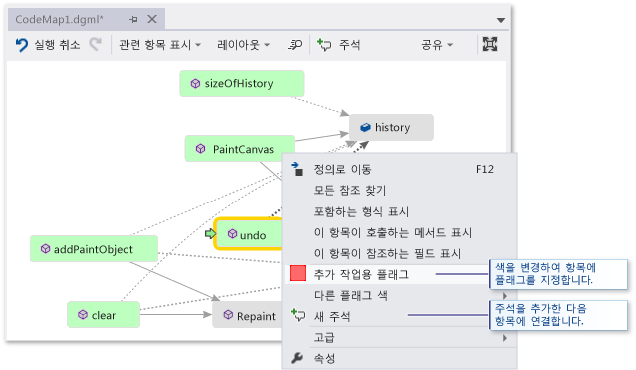Choose 속성 from the context menu
636x370 pixels.
pyautogui.click(x=400, y=358)
